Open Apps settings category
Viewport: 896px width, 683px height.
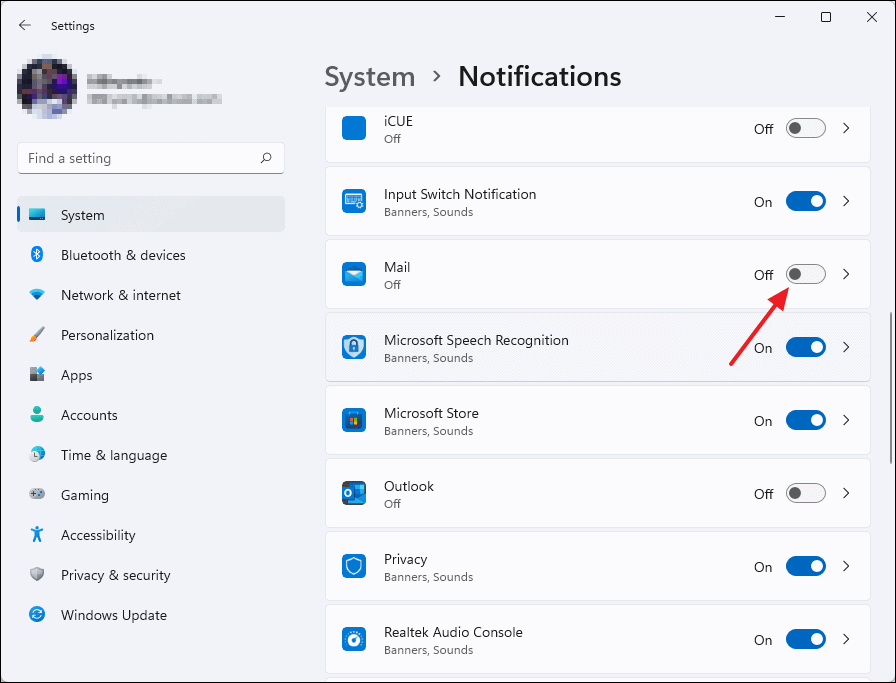(x=151, y=375)
